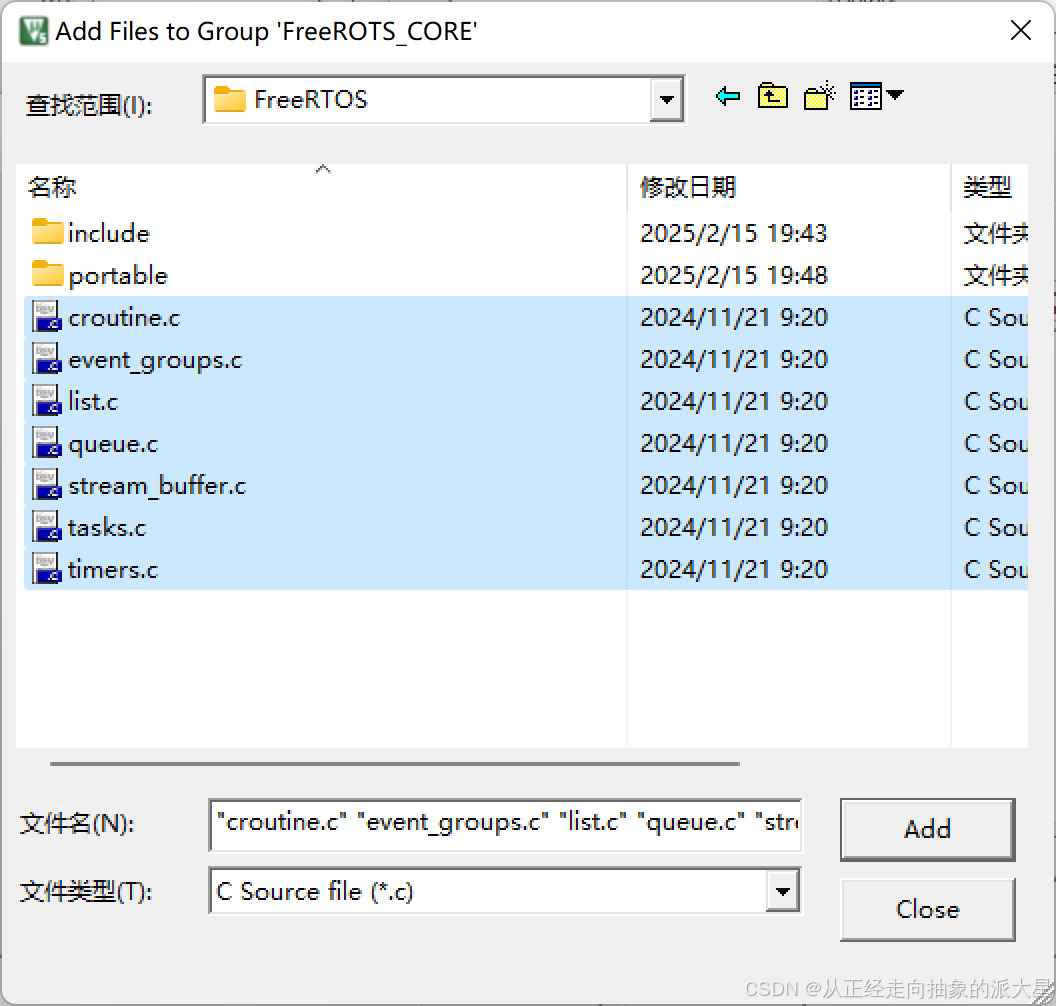
Task: Click the 文件名 file name input field
Action: [x=505, y=824]
